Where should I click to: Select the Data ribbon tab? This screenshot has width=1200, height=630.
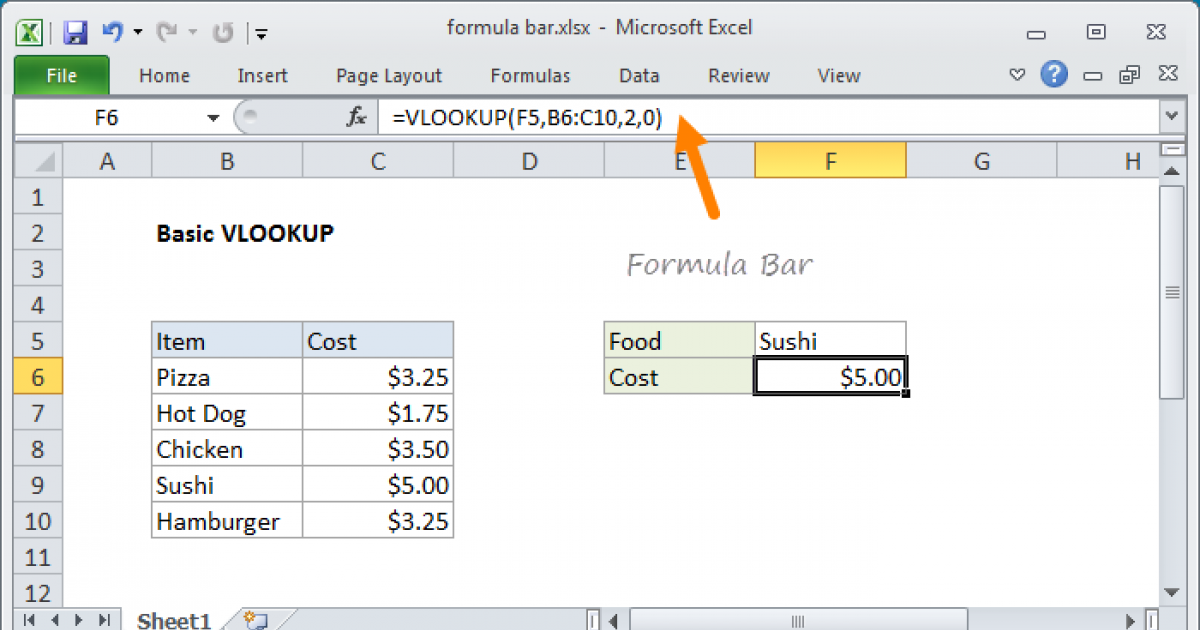coord(639,75)
